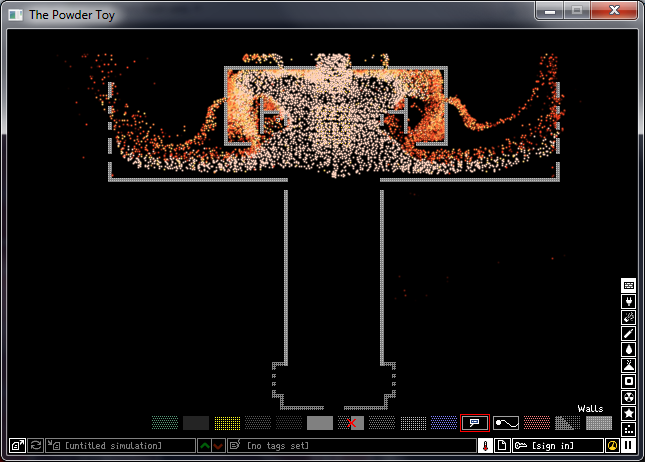Select the streamline wall with curved line
Screen dimensions: 645x462
tap(506, 423)
